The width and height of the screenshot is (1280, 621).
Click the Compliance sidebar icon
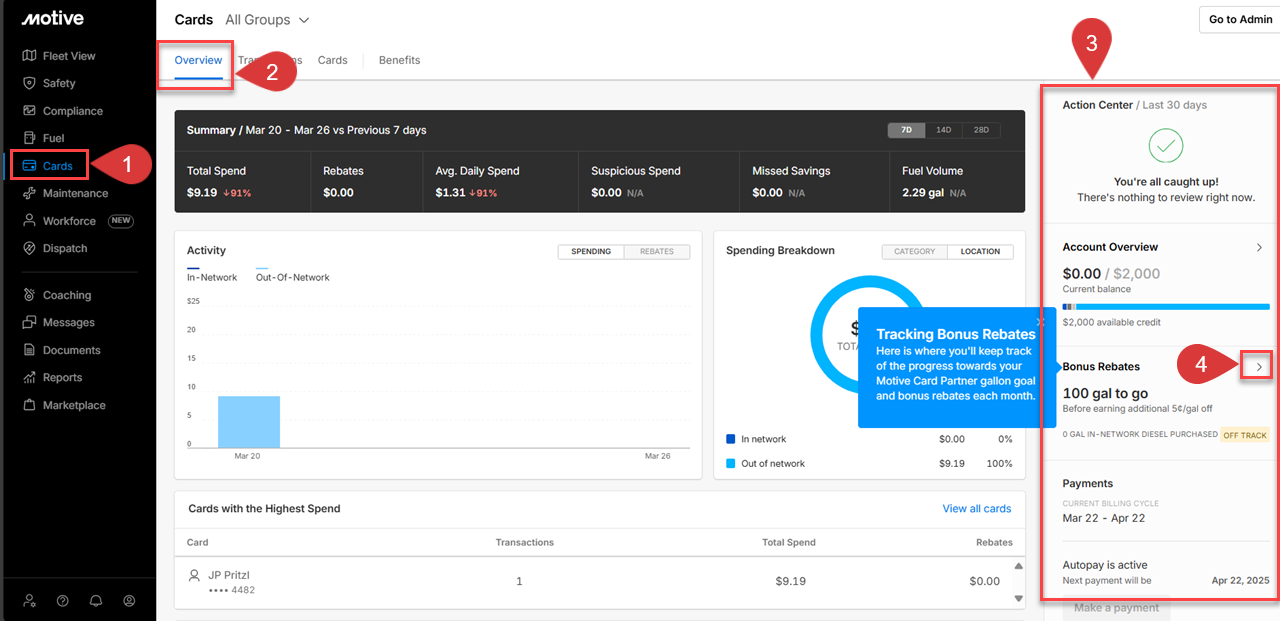(x=29, y=111)
